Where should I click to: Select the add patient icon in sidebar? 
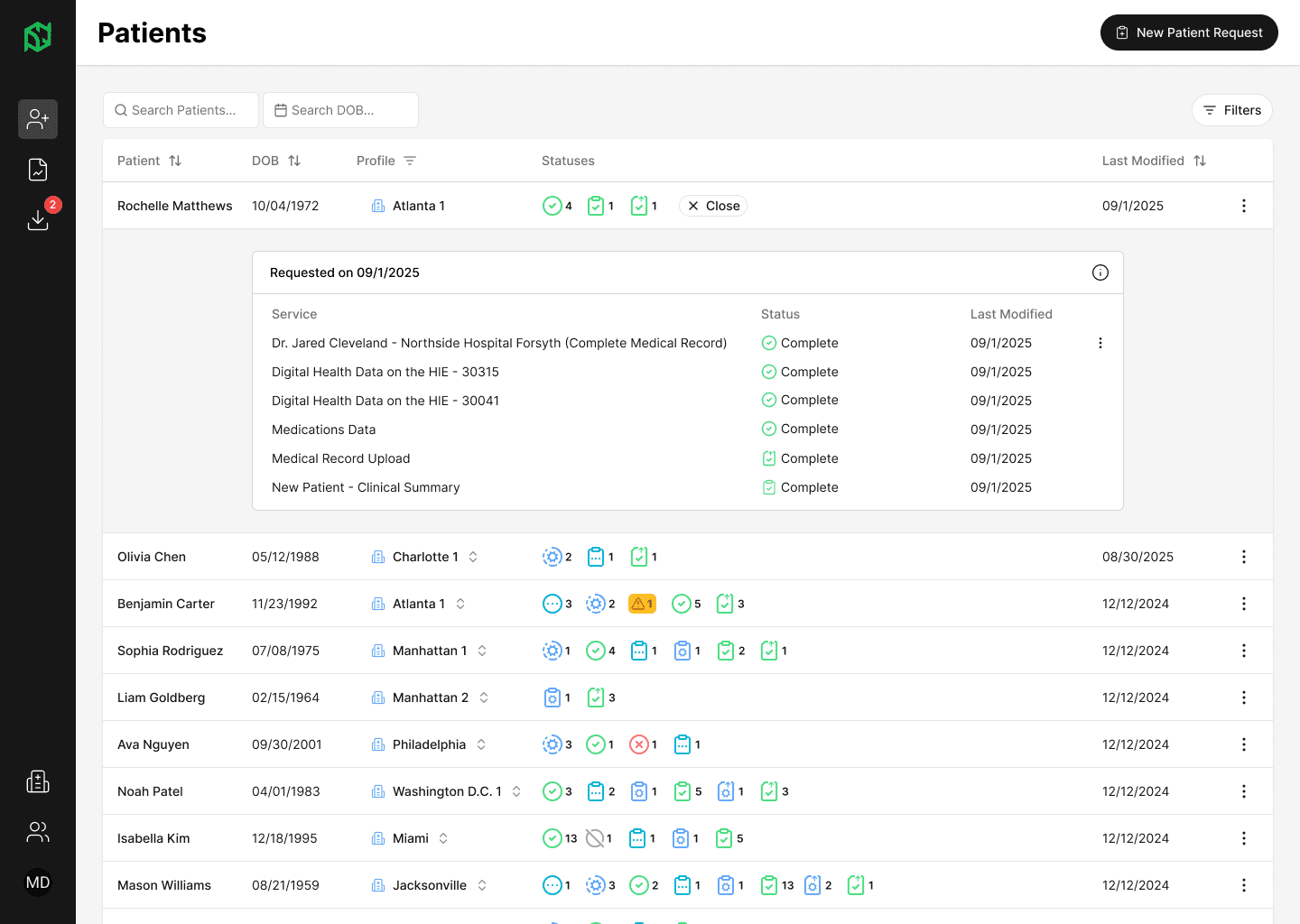click(x=37, y=118)
